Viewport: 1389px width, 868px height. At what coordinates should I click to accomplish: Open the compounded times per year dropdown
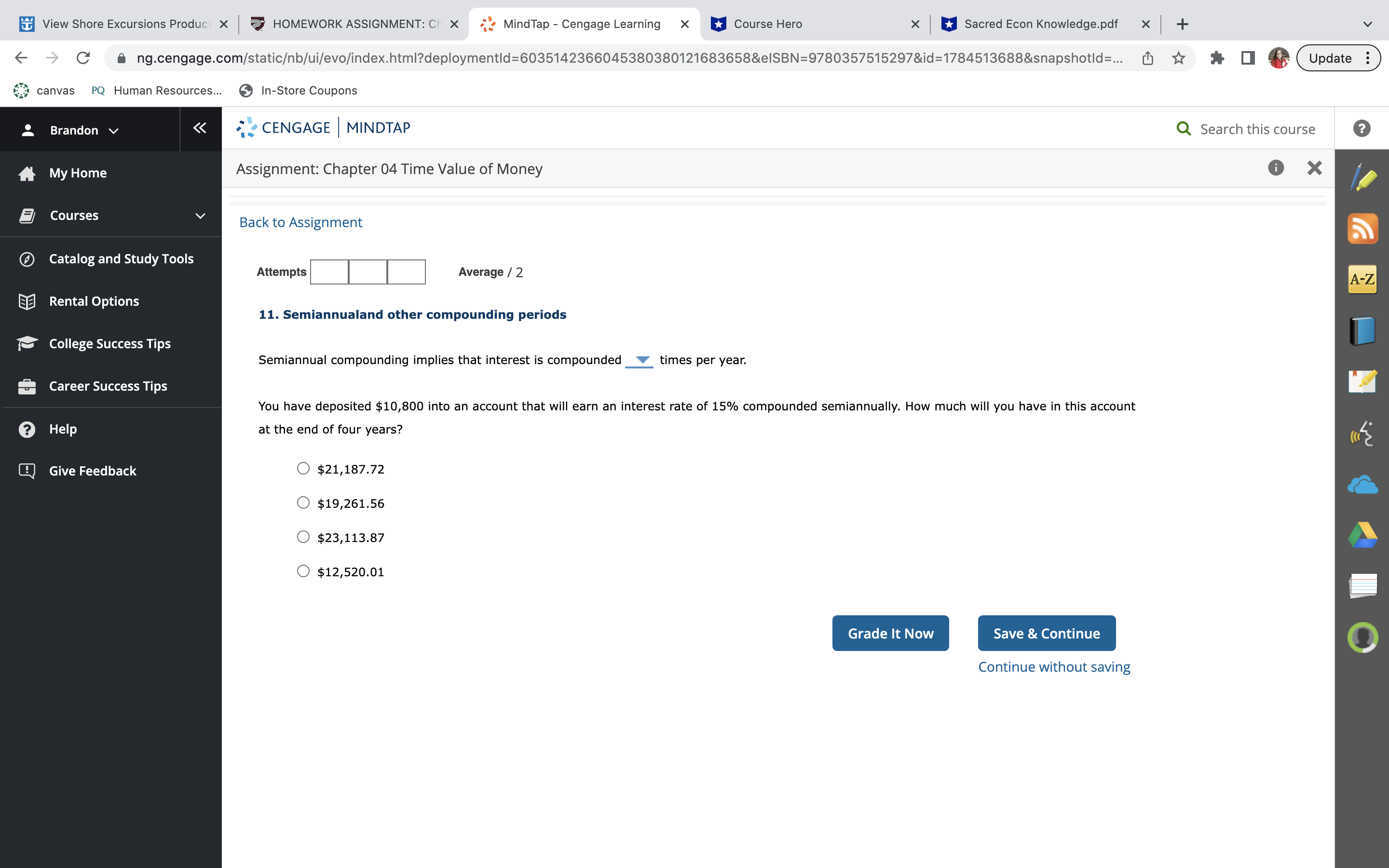[x=640, y=360]
